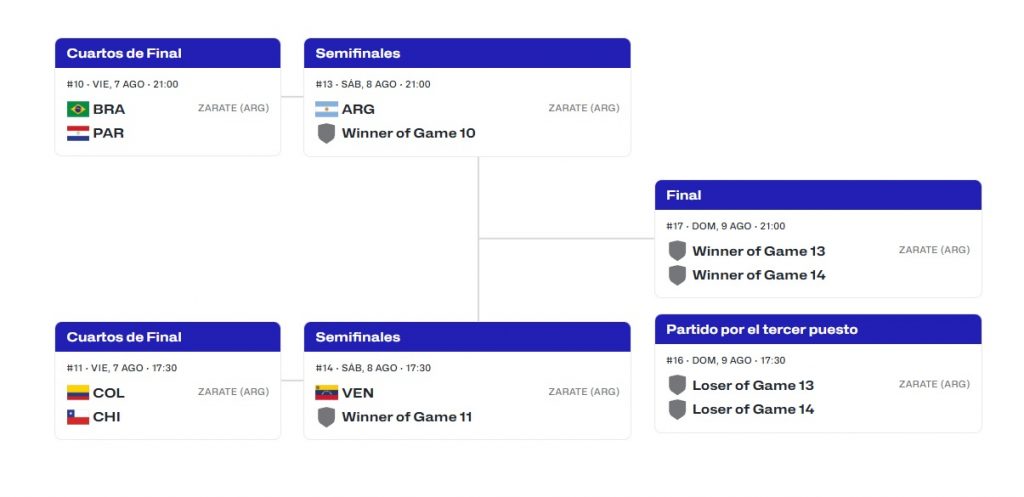Open Partido por el tercer puesto header

coord(818,329)
